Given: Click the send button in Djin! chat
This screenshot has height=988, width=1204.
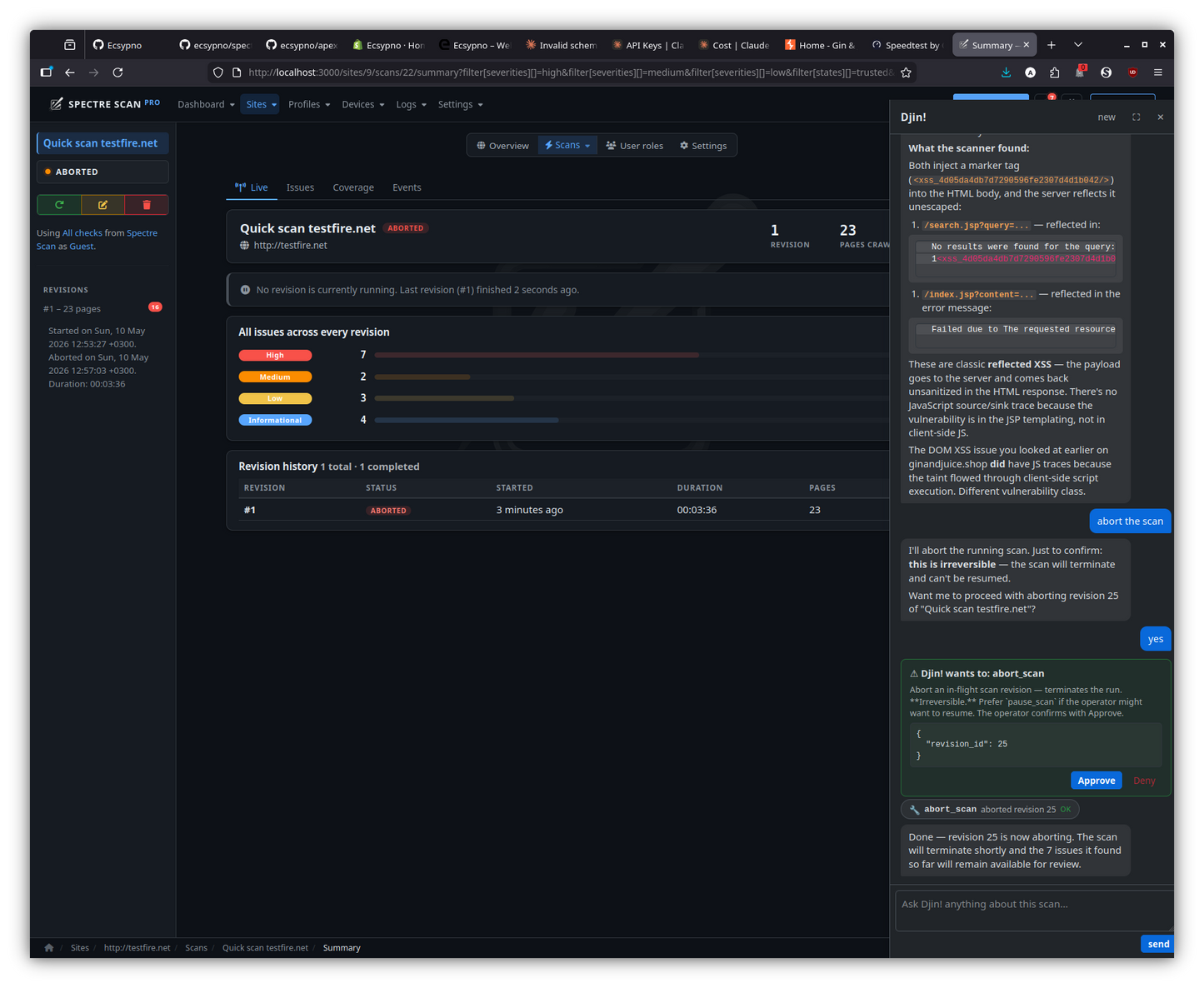Looking at the screenshot, I should coord(1158,944).
